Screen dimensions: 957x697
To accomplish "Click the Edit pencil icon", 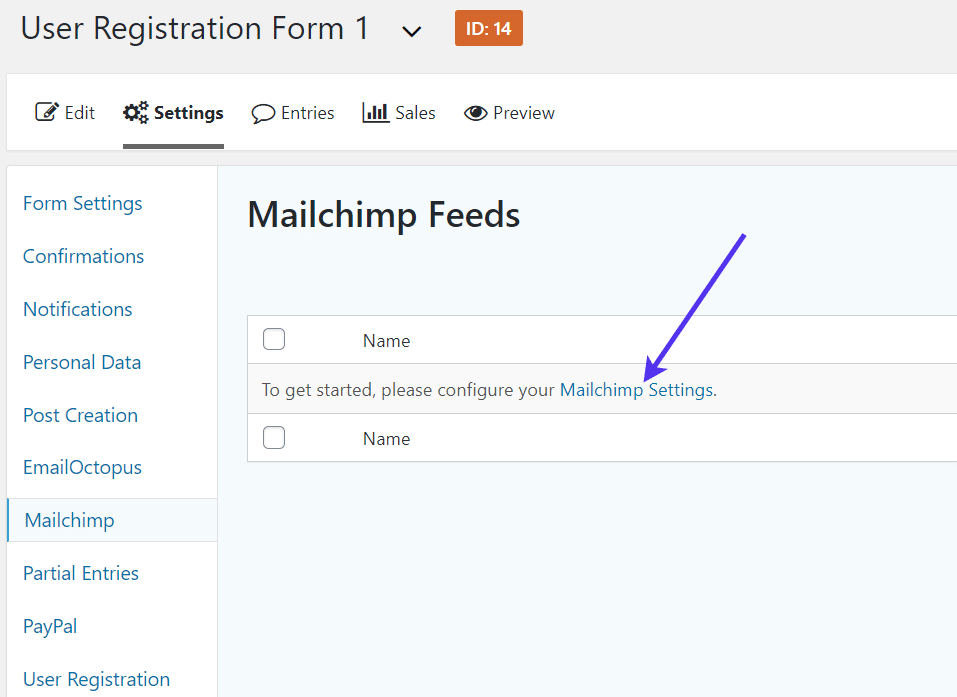I will (47, 112).
